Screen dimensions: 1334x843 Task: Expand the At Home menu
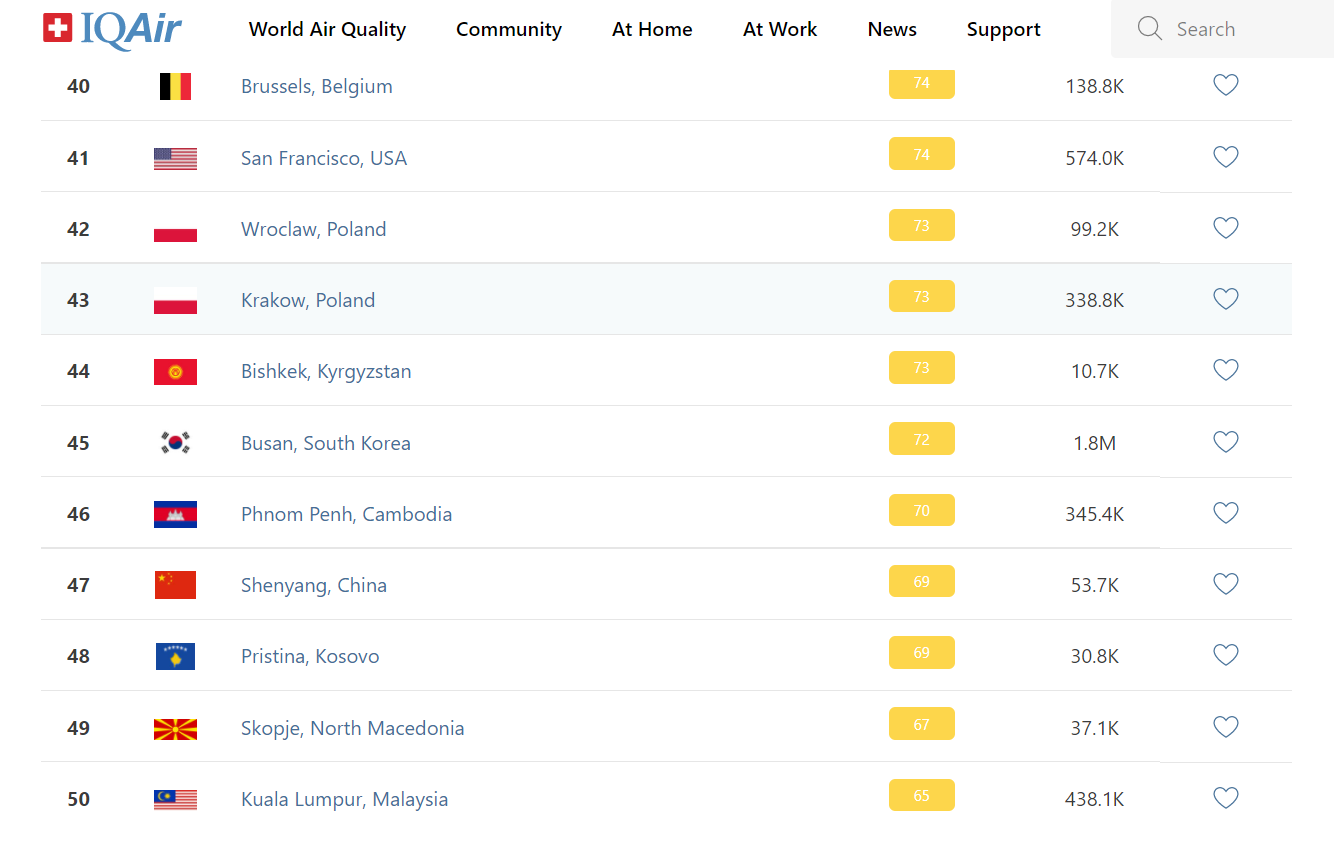coord(652,30)
